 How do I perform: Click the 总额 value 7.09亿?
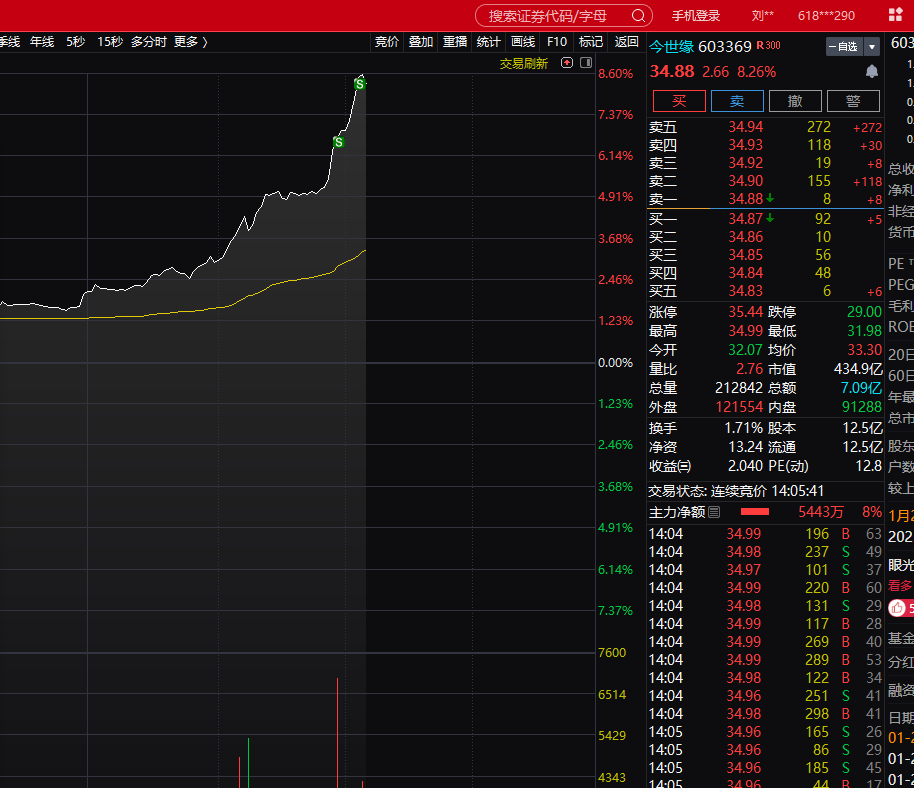coord(862,388)
